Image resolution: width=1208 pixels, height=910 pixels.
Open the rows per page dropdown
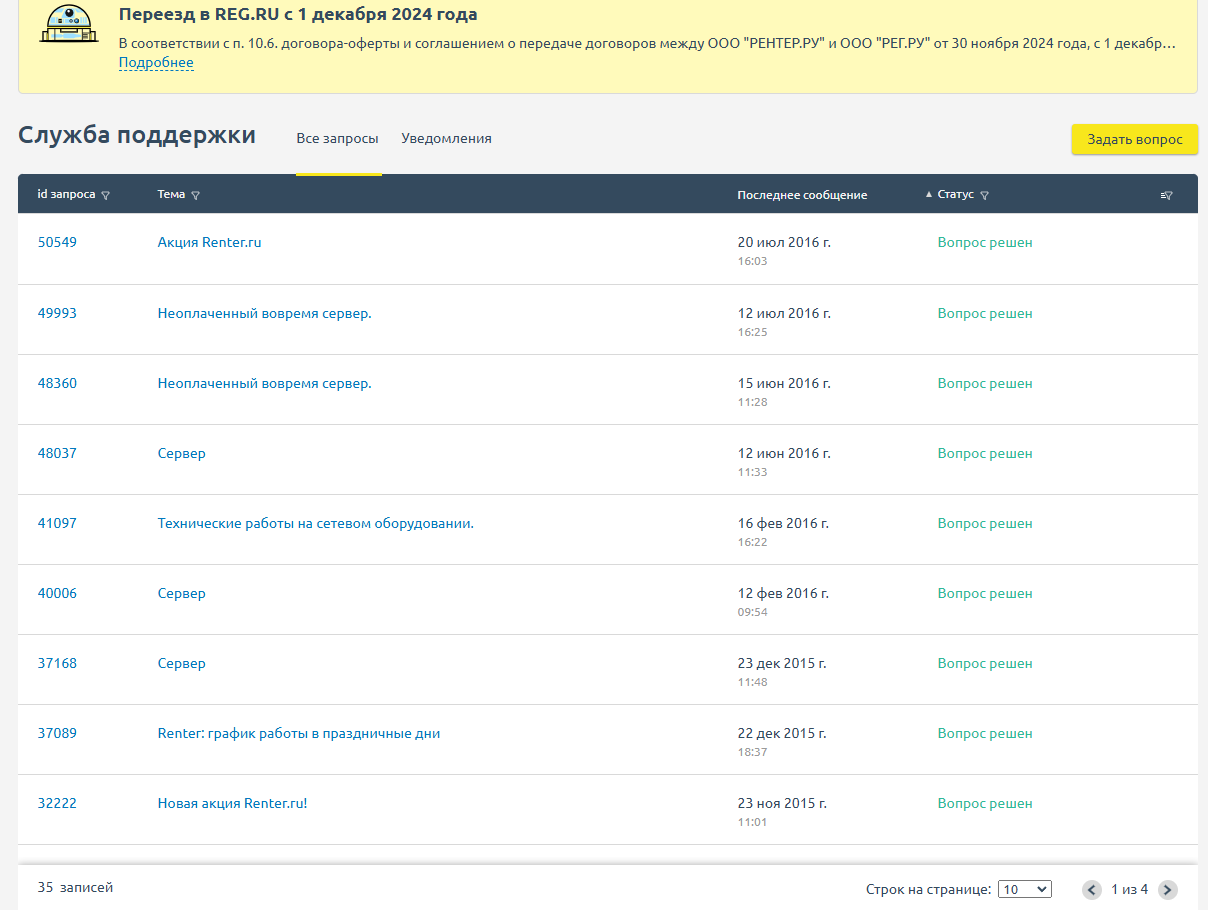(1025, 890)
